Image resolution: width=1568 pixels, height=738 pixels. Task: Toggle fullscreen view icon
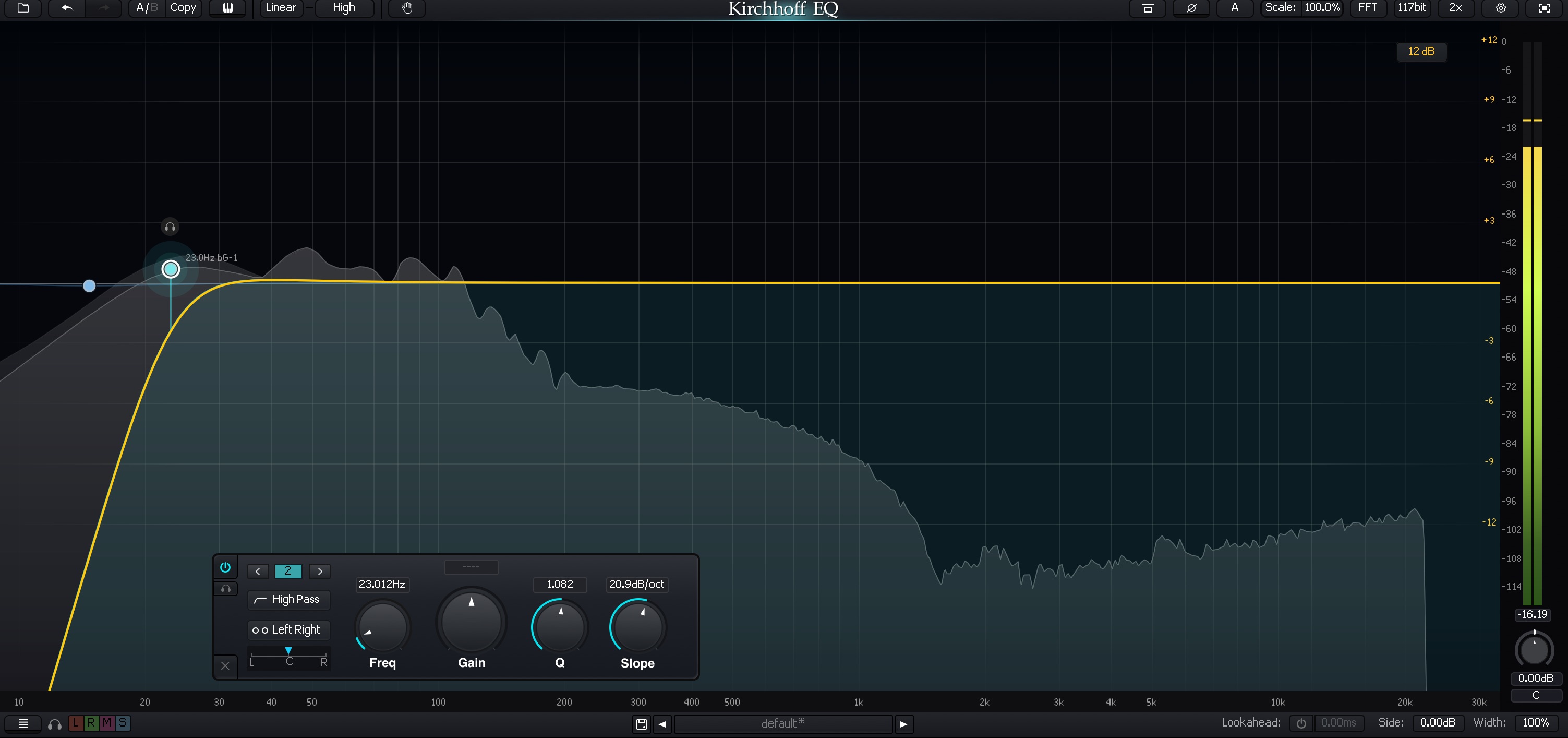pos(1544,8)
